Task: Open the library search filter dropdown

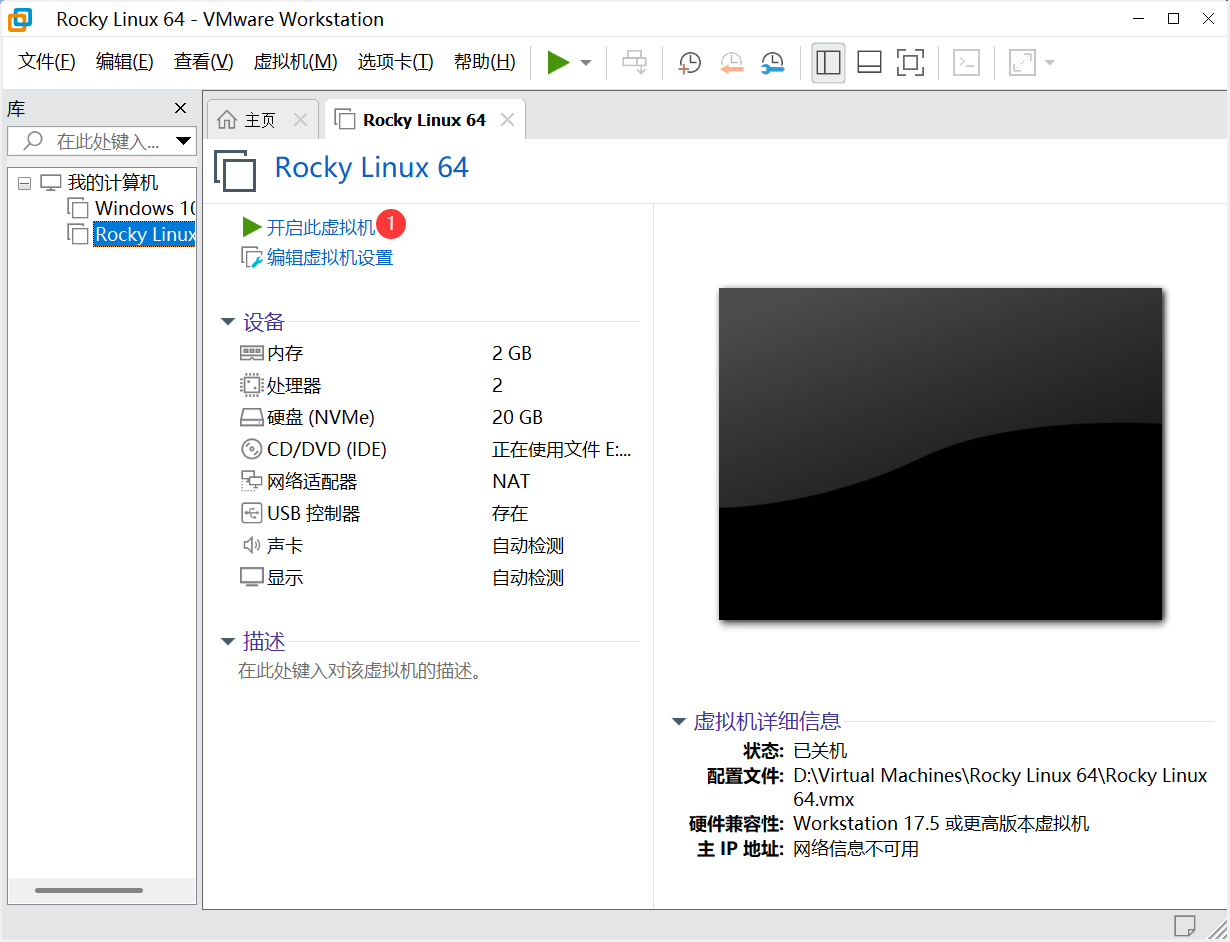Action: (x=183, y=141)
